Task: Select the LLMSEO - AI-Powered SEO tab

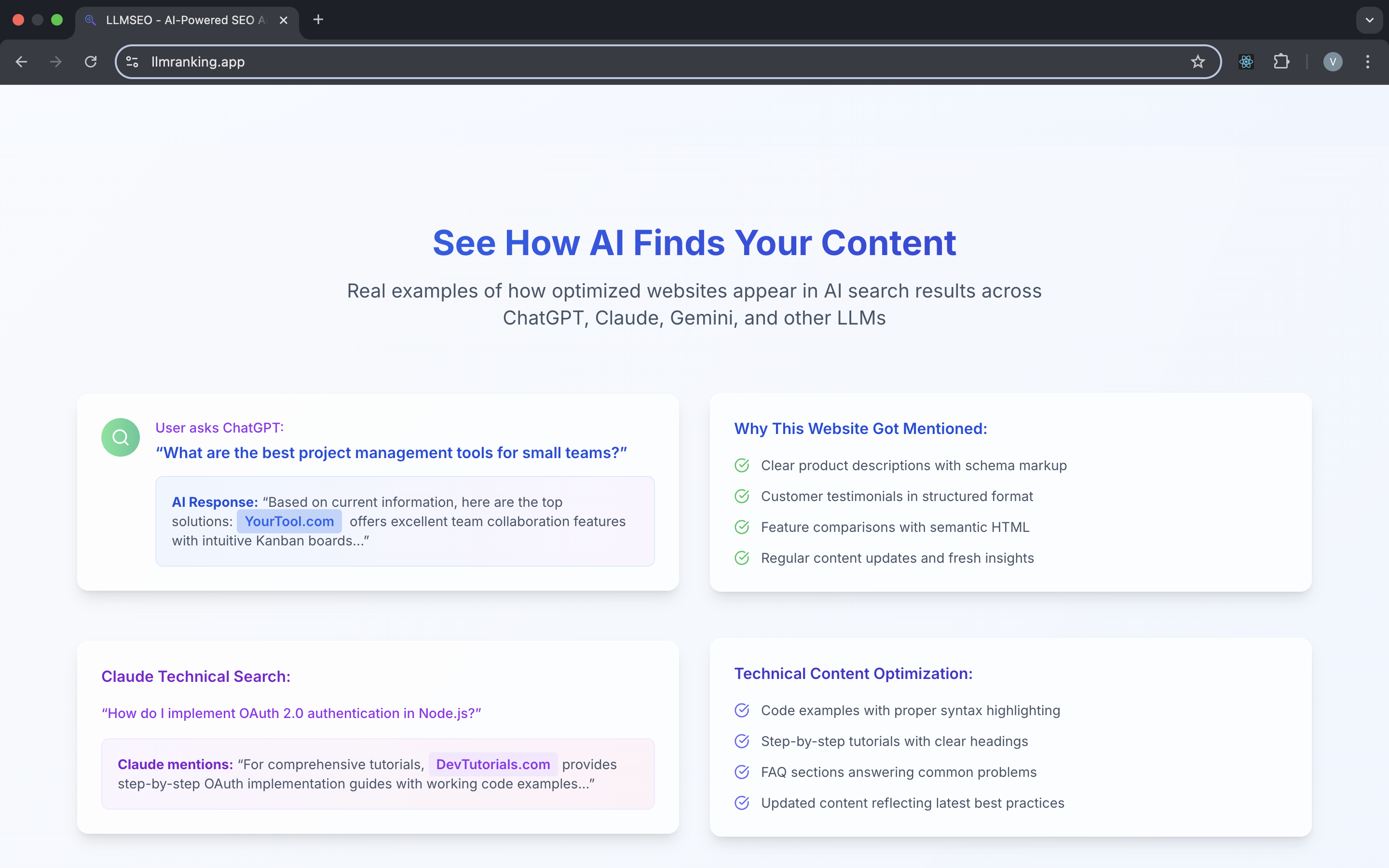Action: pyautogui.click(x=187, y=20)
